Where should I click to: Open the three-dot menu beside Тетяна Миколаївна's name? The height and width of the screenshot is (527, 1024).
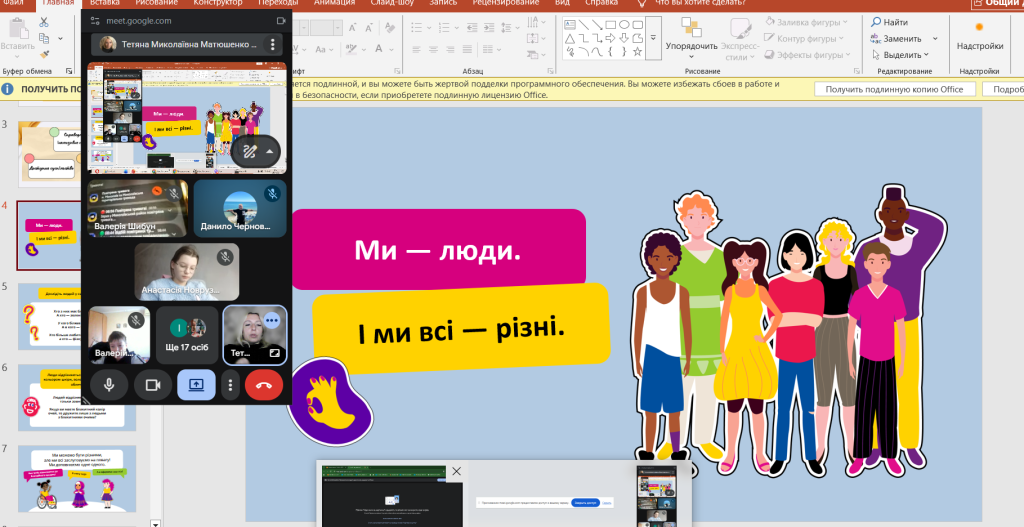point(271,44)
